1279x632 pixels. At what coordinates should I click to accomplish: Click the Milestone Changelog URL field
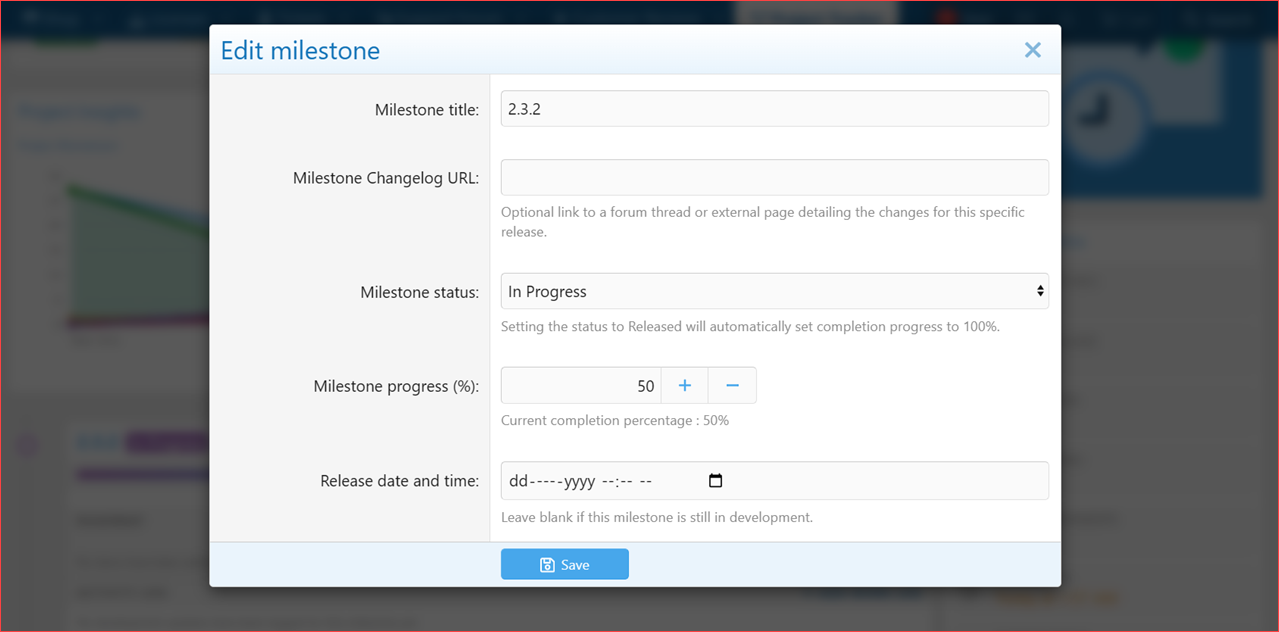tap(774, 177)
